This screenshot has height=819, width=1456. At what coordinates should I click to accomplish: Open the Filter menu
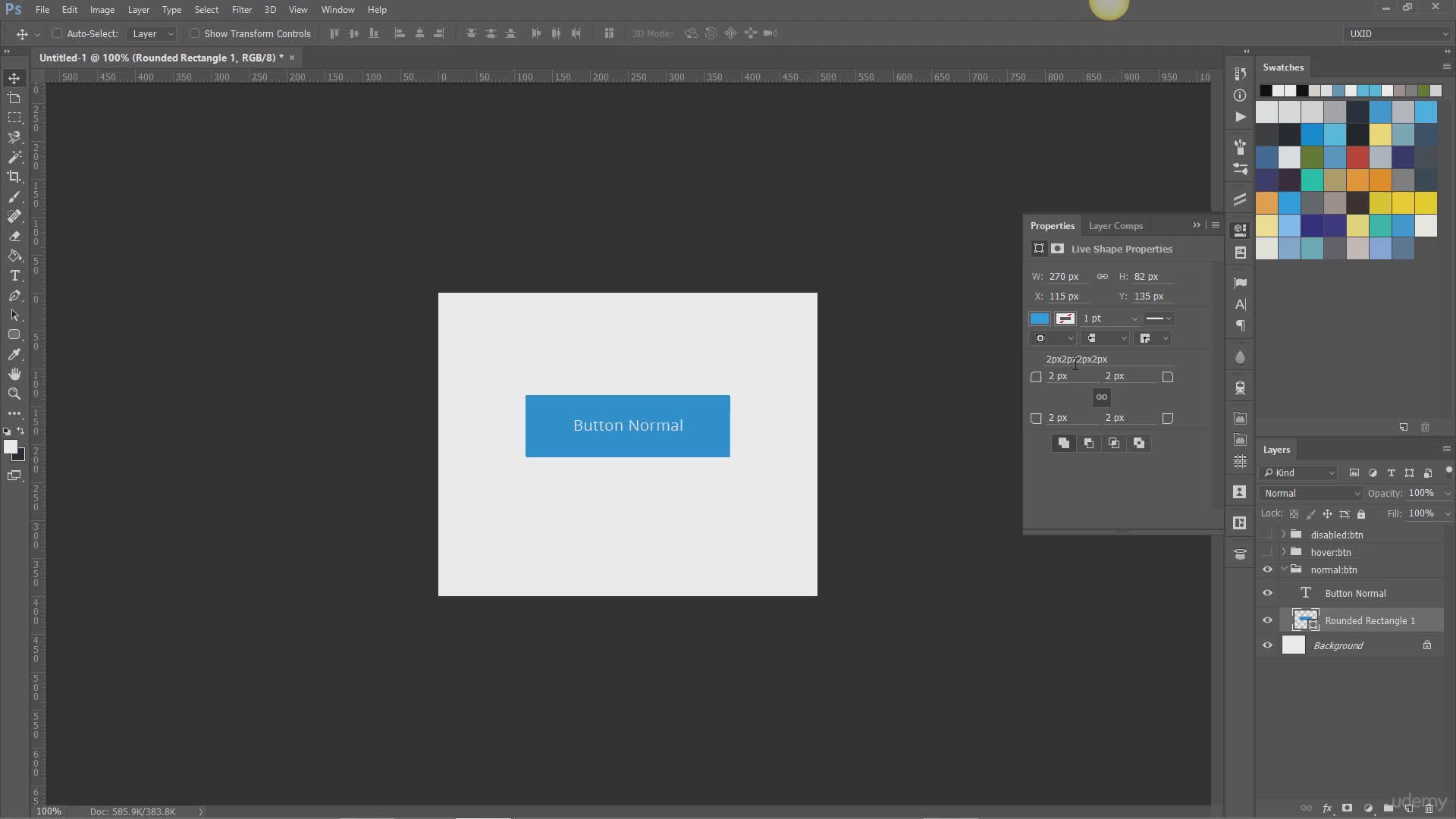coord(242,10)
